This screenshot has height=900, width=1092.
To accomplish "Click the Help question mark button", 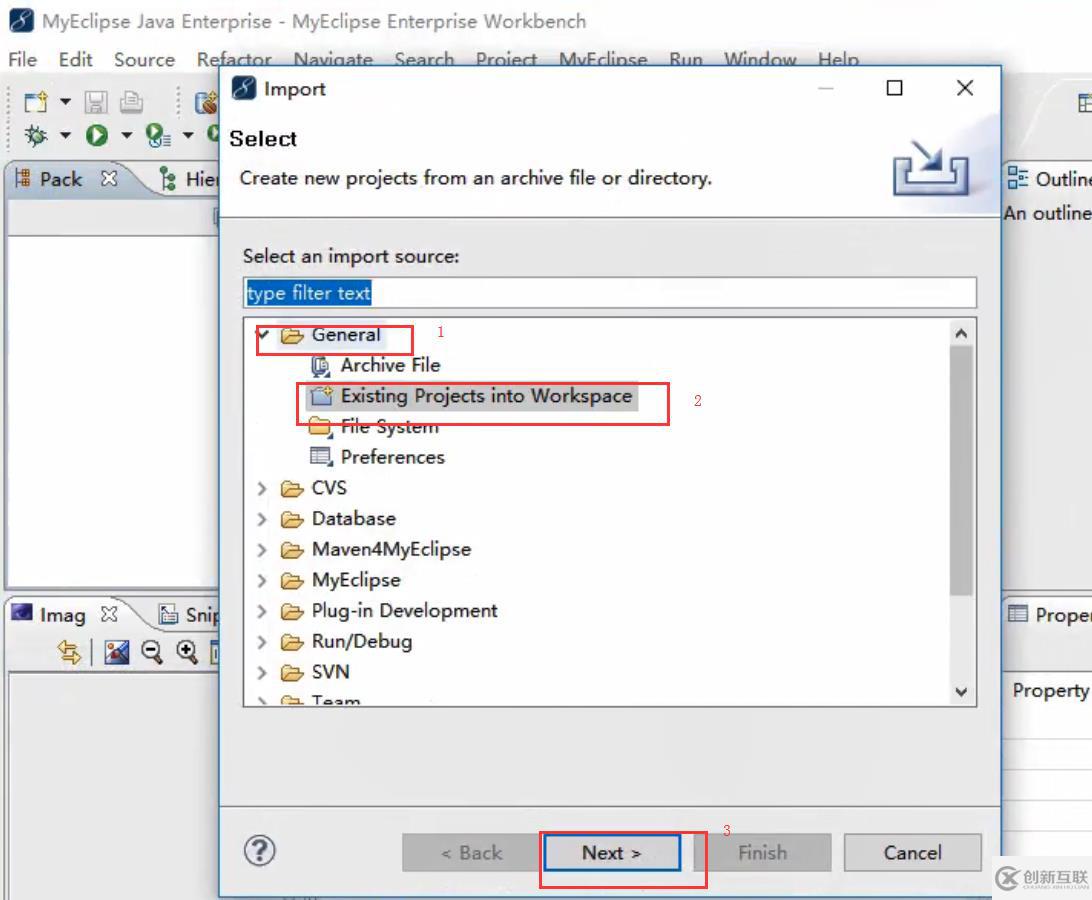I will click(260, 851).
